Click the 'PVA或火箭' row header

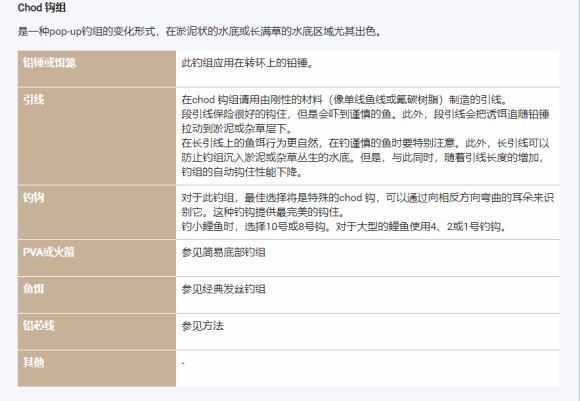[x=97, y=258]
